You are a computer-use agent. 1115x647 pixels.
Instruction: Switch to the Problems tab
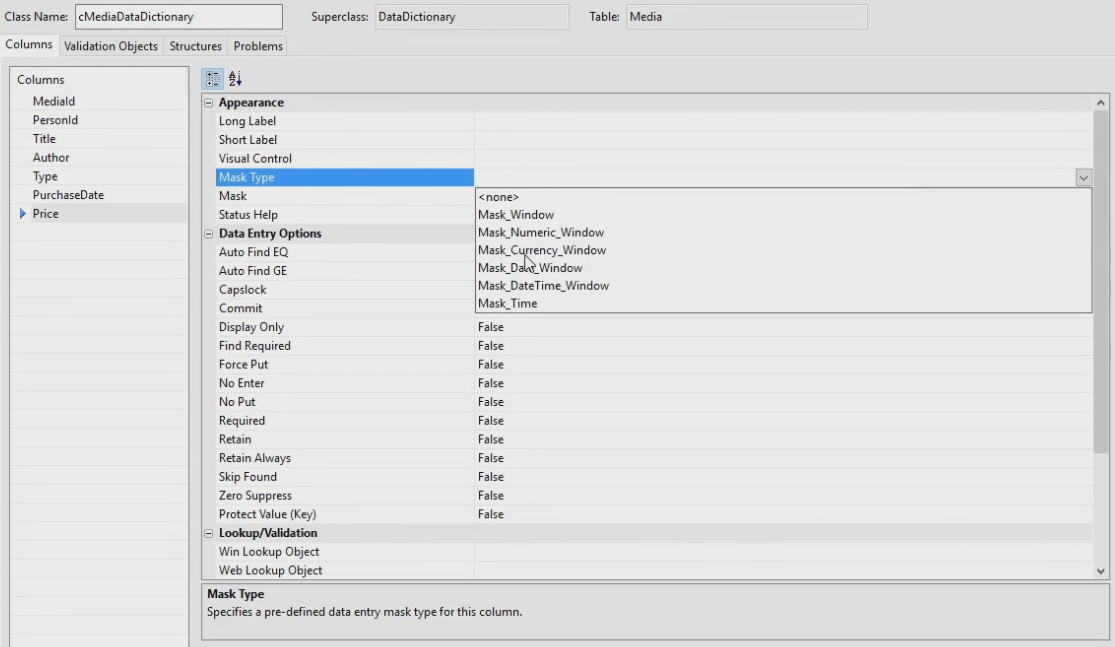[258, 46]
